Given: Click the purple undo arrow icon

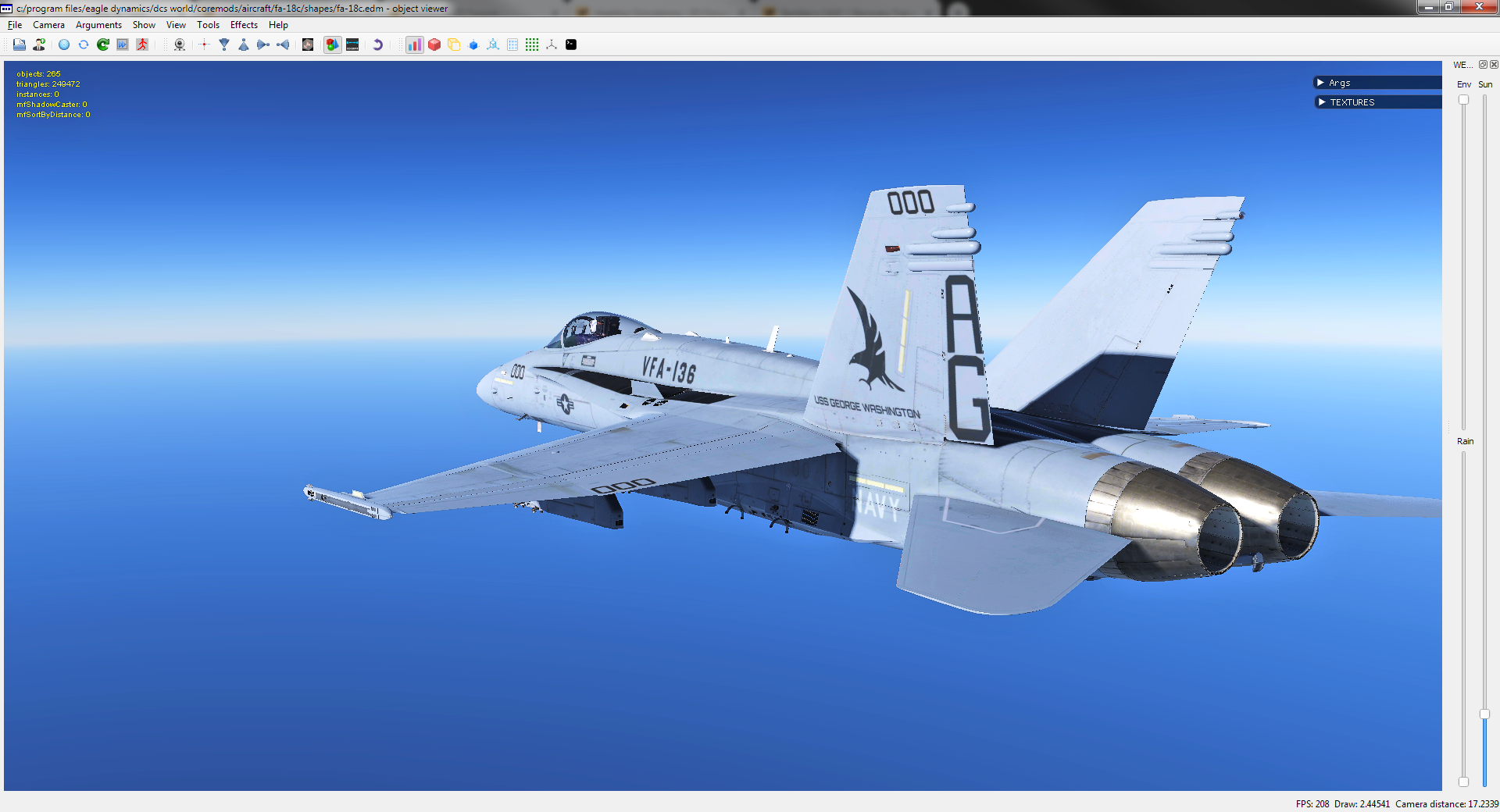Looking at the screenshot, I should pyautogui.click(x=377, y=45).
